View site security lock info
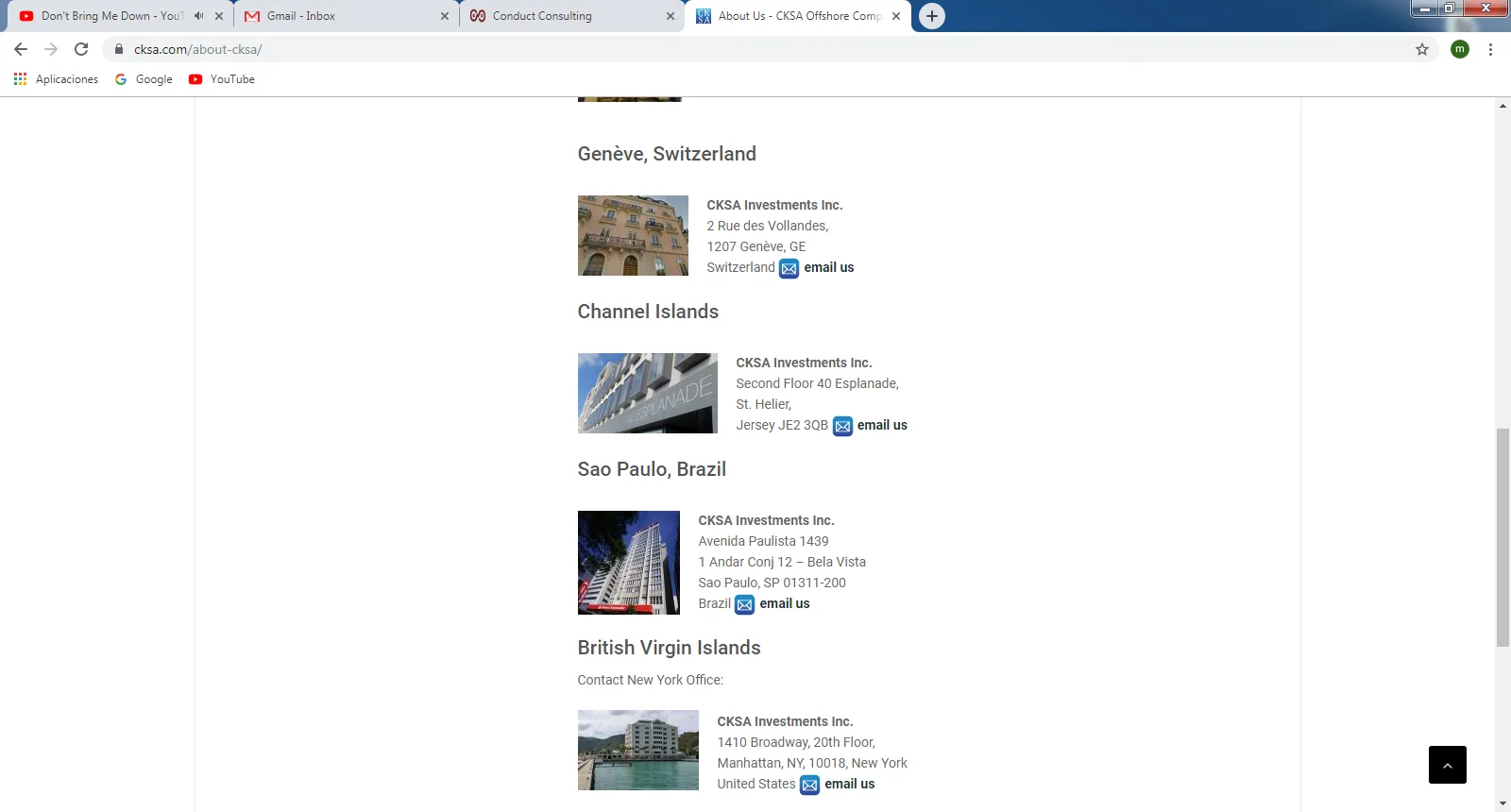 (x=119, y=49)
